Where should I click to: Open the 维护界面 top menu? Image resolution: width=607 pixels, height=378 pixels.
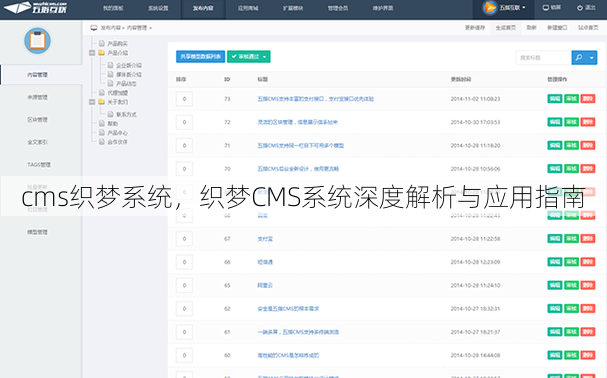pos(383,8)
